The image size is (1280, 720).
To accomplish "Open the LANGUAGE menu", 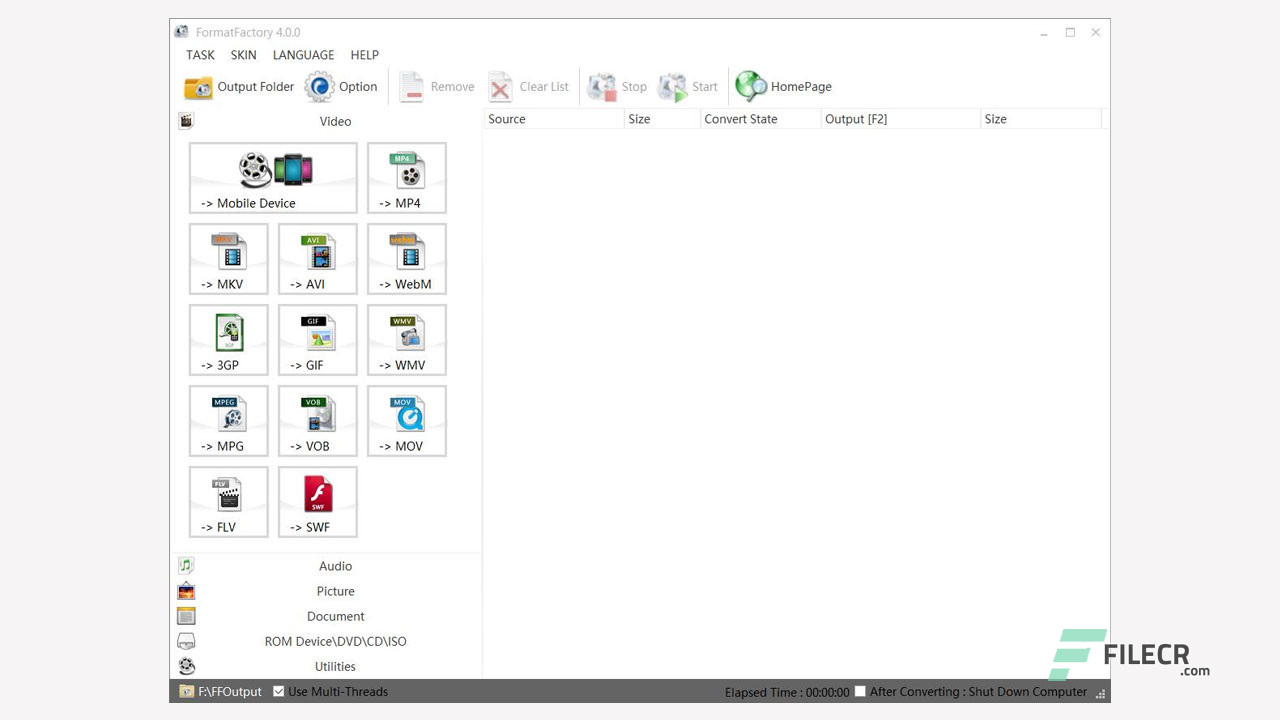I will [303, 55].
